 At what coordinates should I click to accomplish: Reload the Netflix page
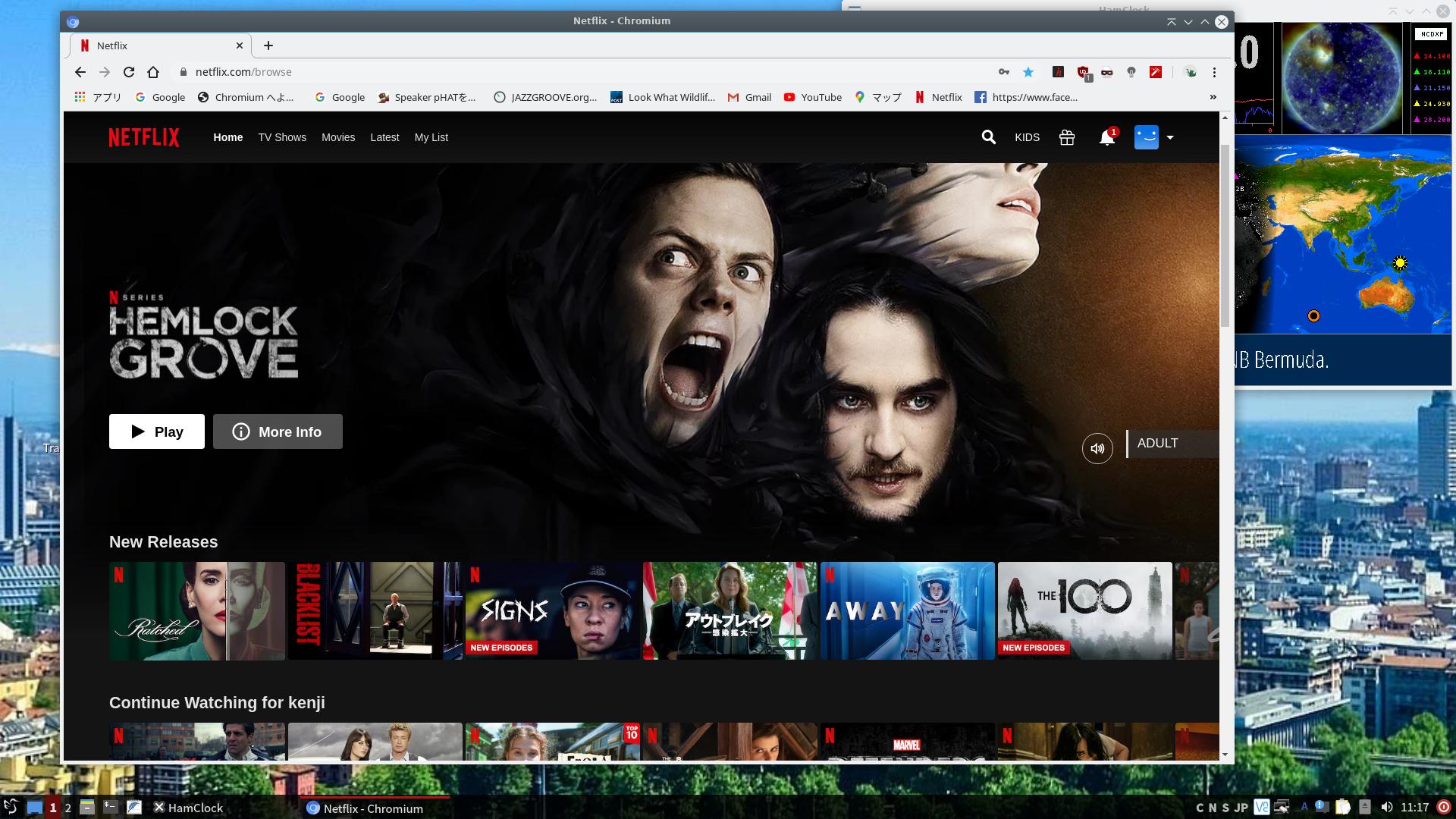point(129,71)
